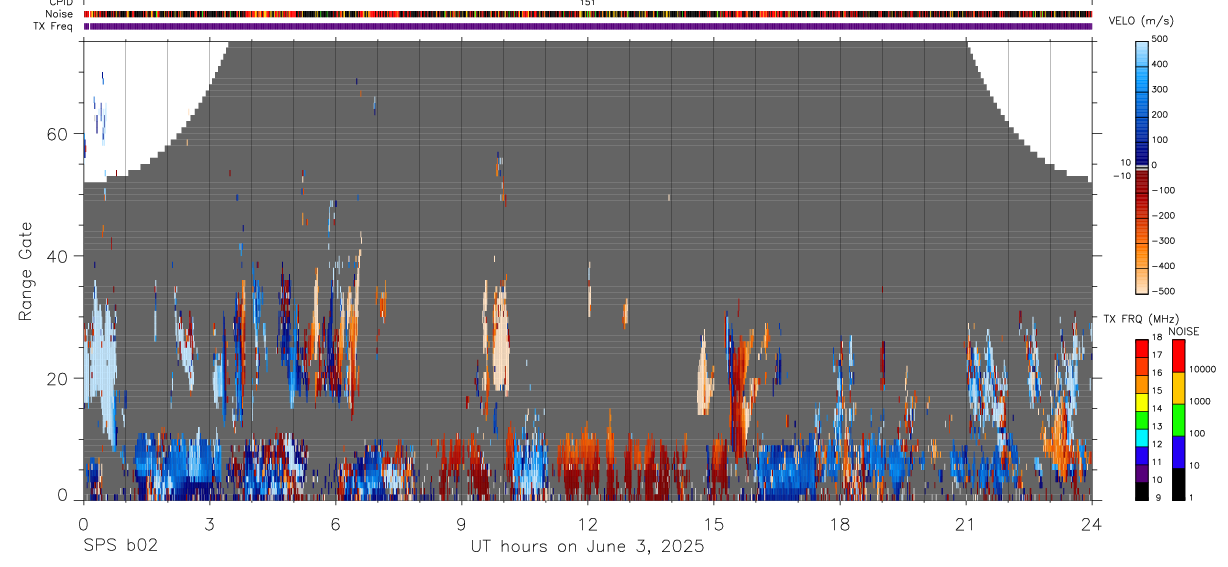This screenshot has height=567, width=1228.
Task: Click the 16 label on TX FRQ scale
Action: pos(1157,373)
